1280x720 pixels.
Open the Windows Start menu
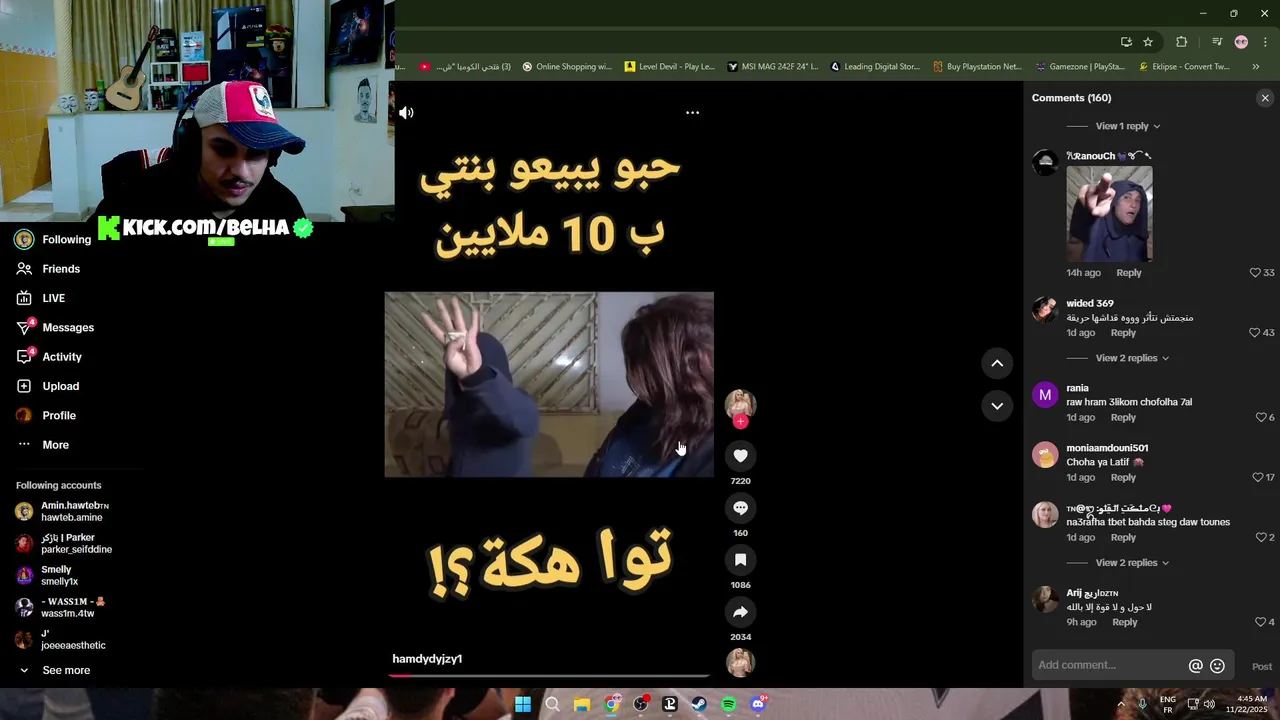(x=523, y=704)
